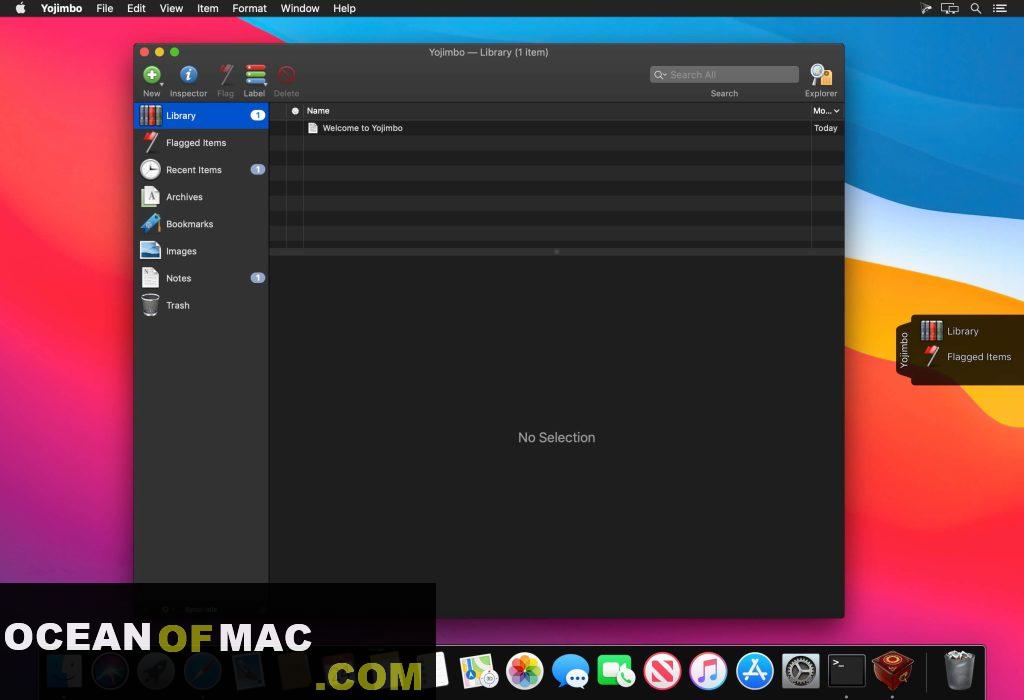This screenshot has height=700, width=1024.
Task: Select Flagged Items in the main window sidebar
Action: point(202,142)
